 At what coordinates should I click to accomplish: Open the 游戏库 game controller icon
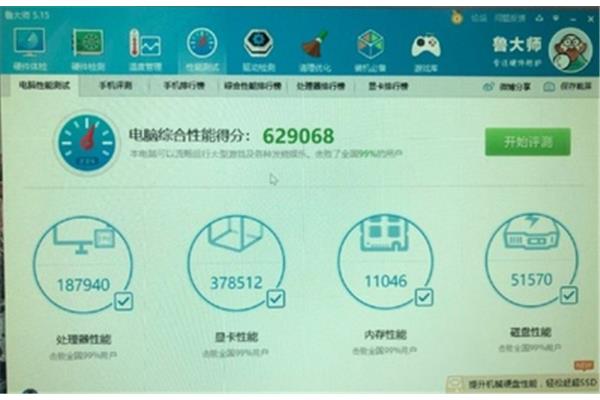click(x=426, y=47)
